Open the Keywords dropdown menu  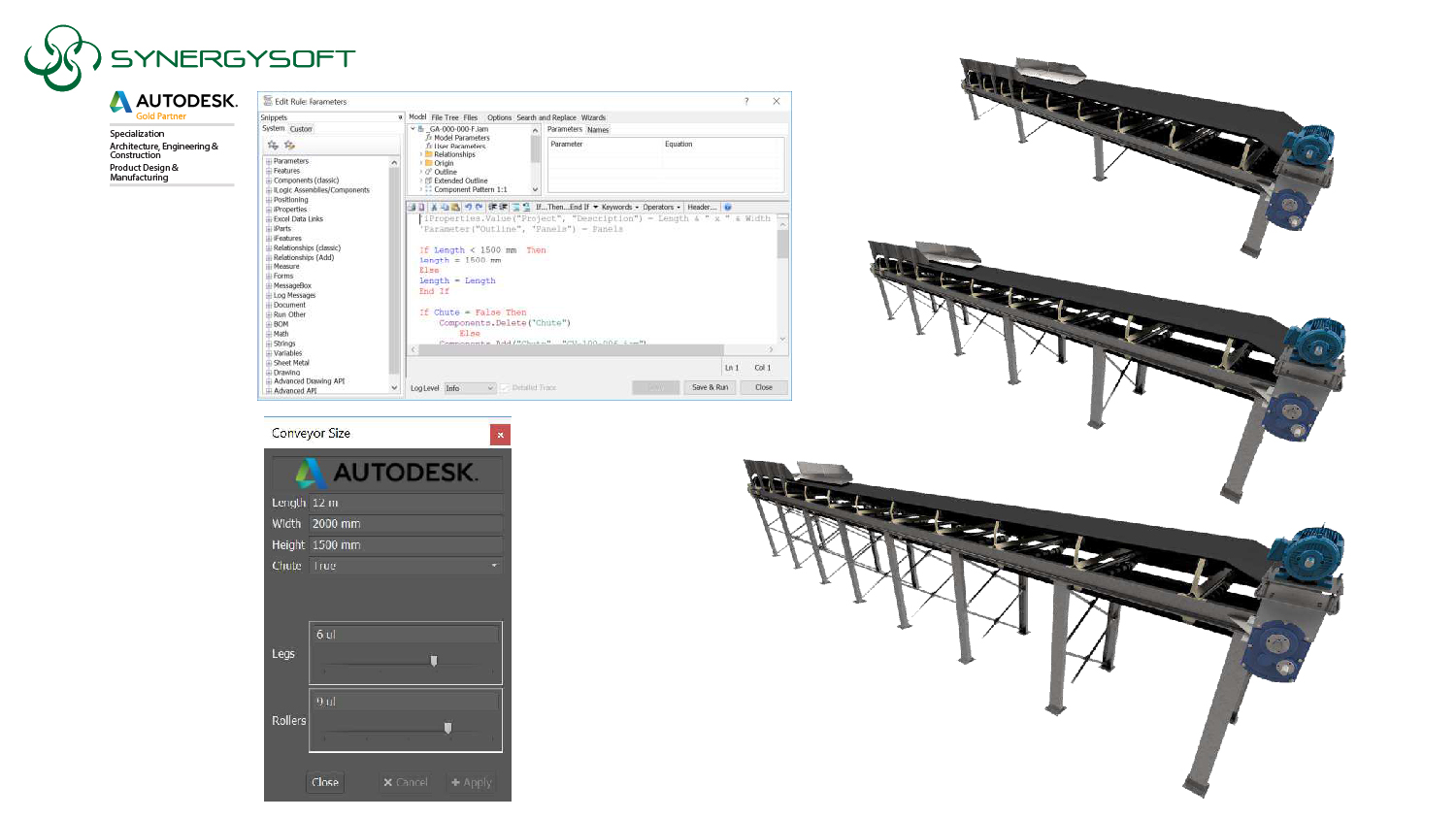(x=619, y=207)
